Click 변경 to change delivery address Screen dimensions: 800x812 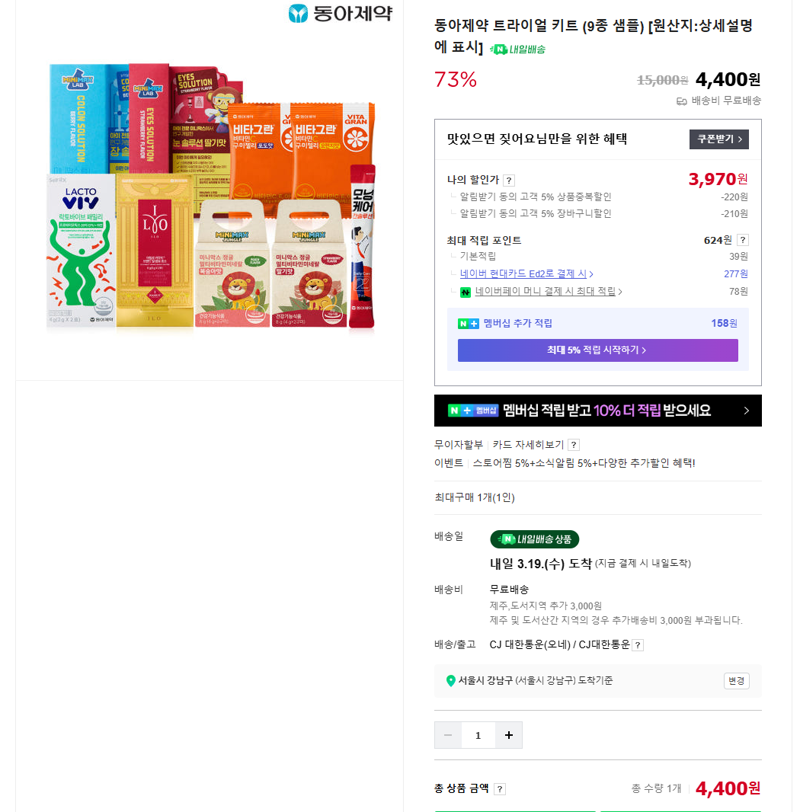[736, 680]
